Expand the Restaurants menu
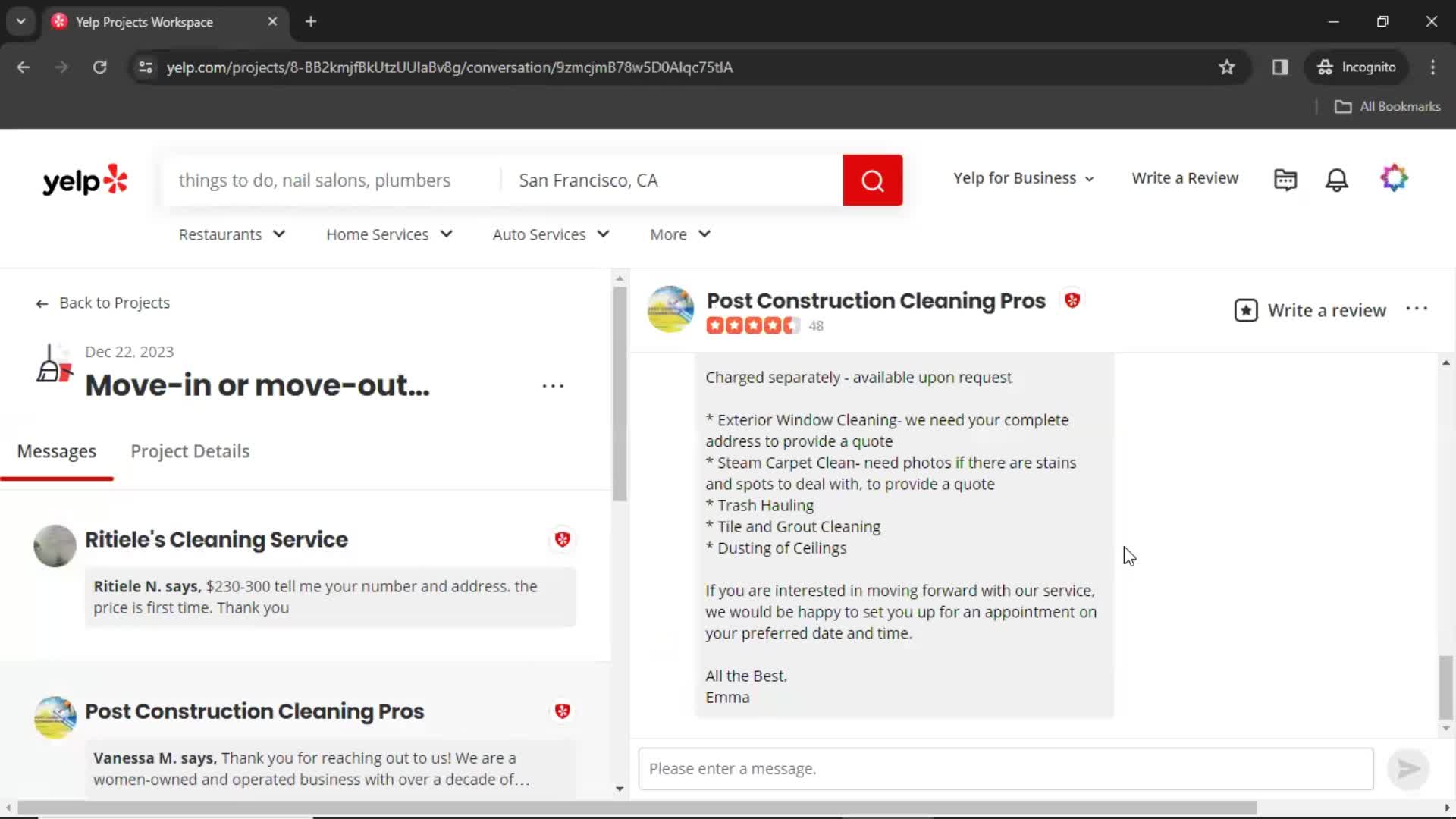Image resolution: width=1456 pixels, height=819 pixels. 232,234
